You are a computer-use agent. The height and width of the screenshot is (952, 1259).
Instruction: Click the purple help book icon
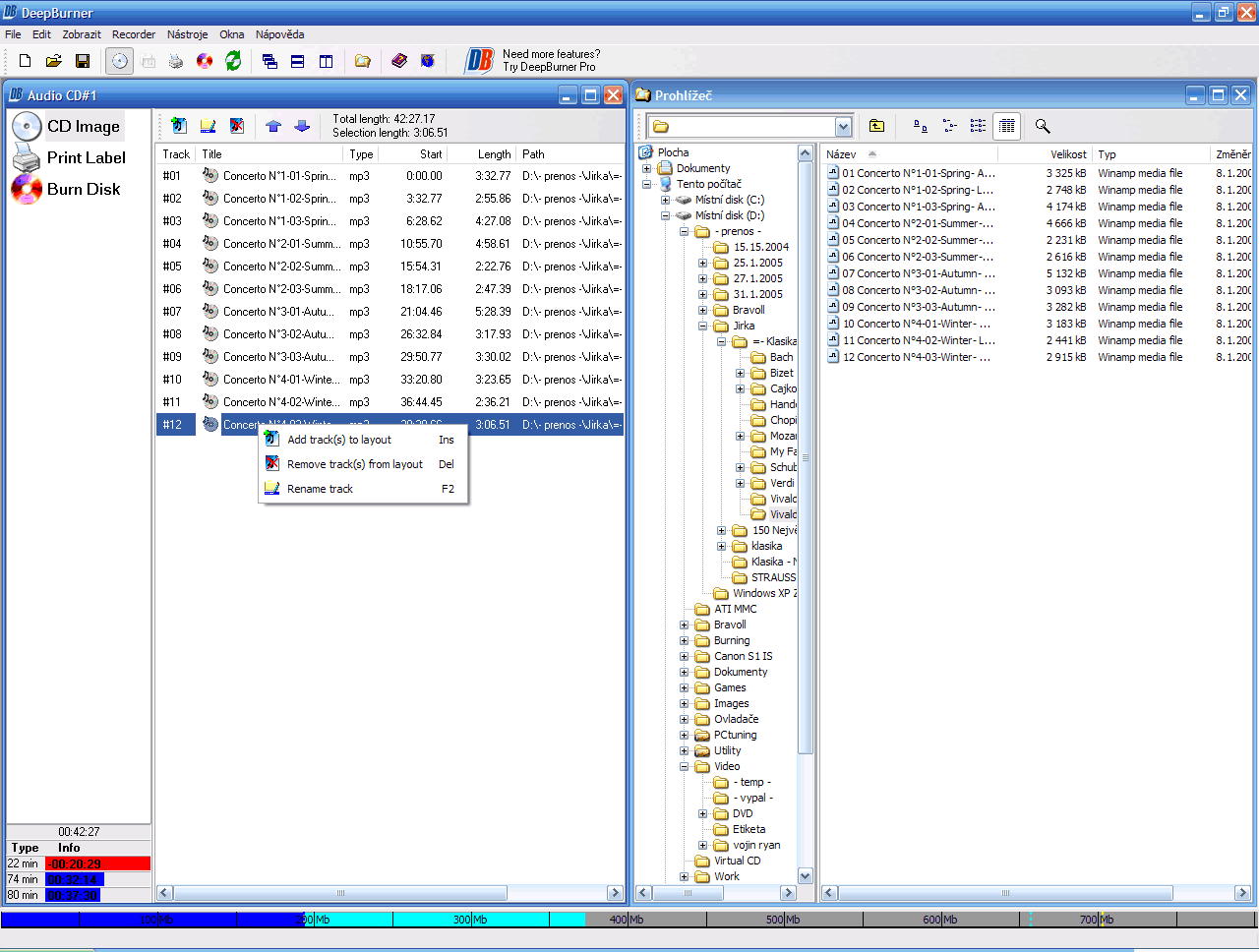(399, 61)
